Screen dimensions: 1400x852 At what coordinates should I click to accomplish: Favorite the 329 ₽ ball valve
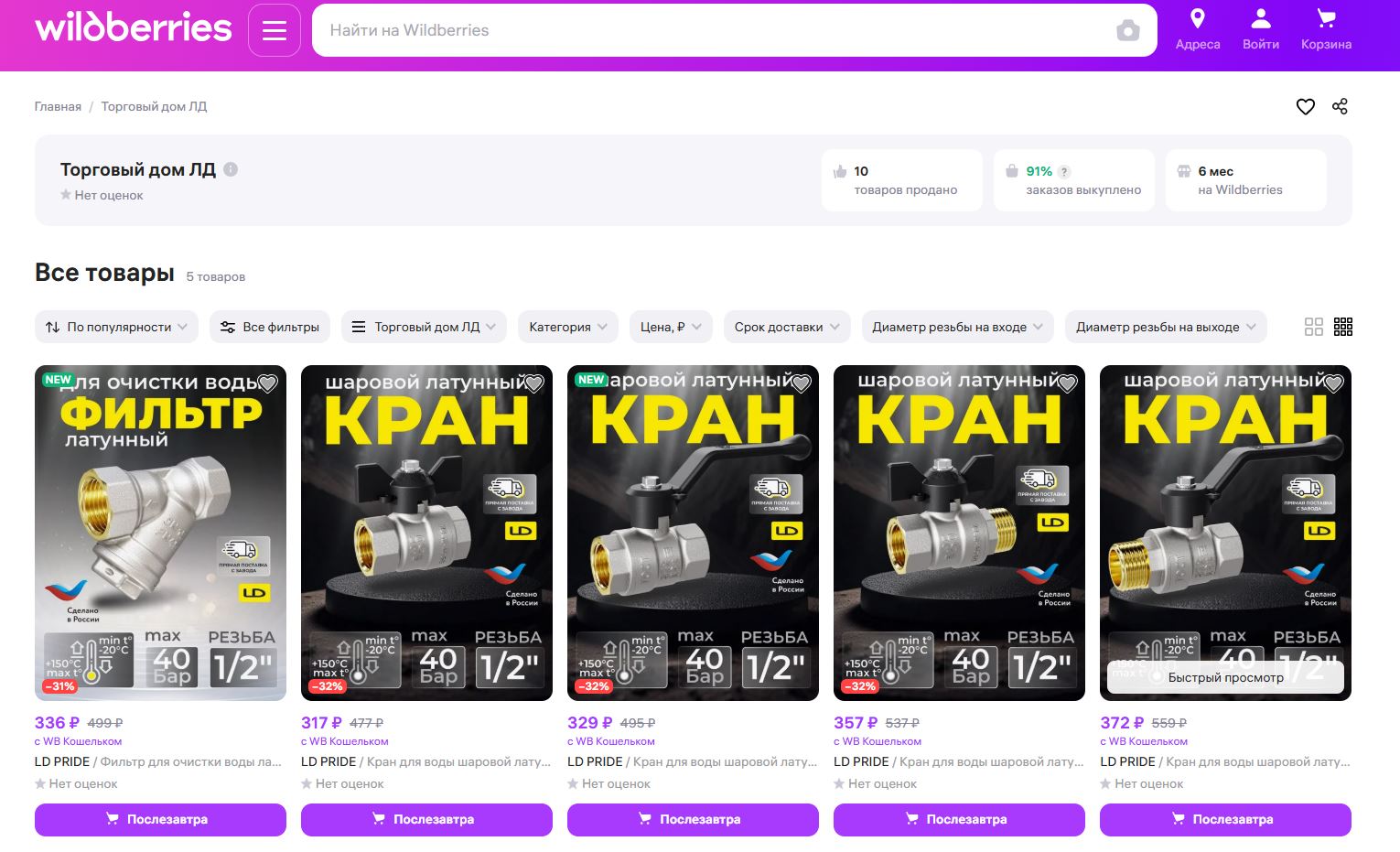pyautogui.click(x=800, y=383)
